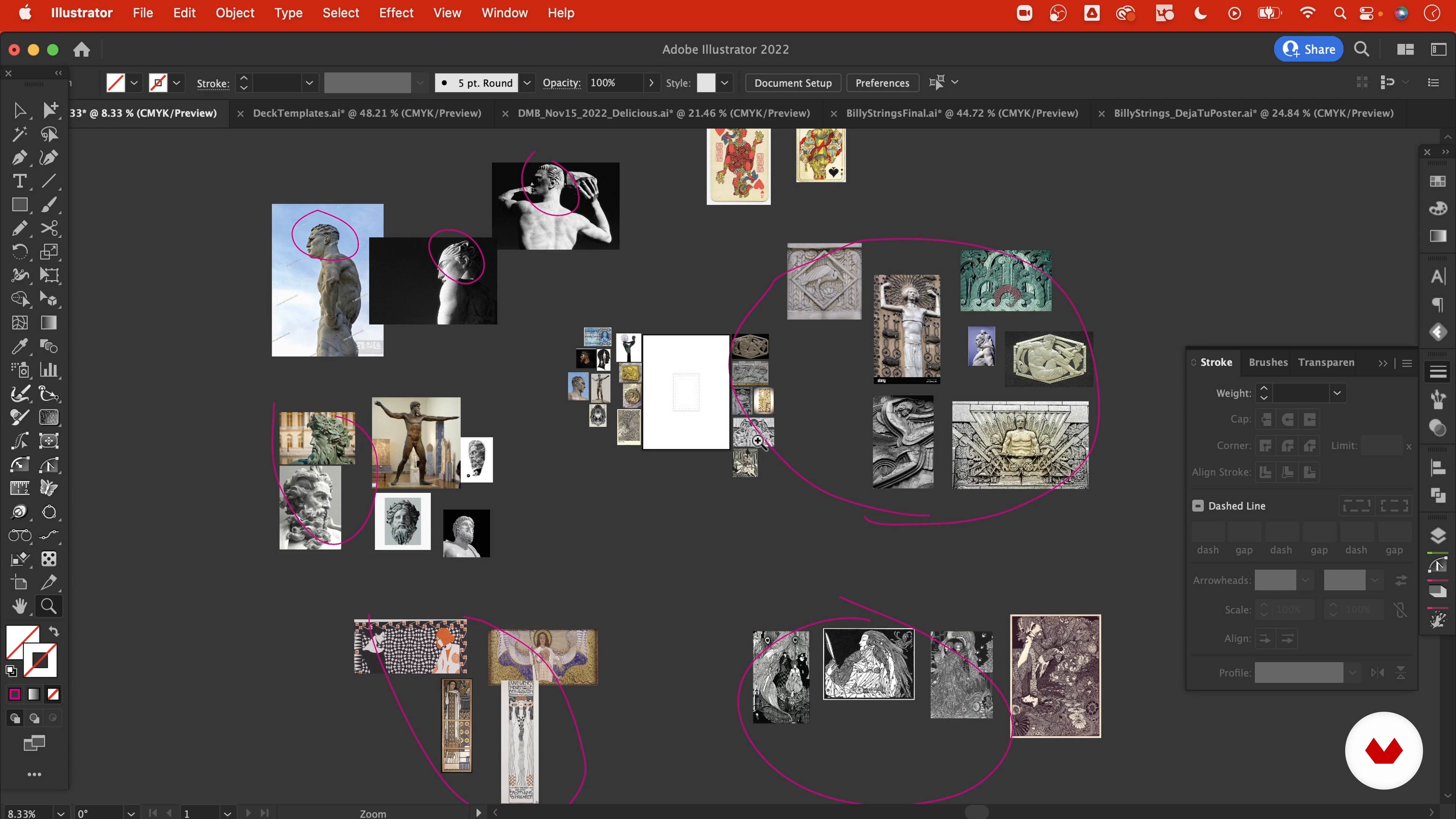Select the Paintbrush tool
The height and width of the screenshot is (819, 1456).
pos(49,205)
